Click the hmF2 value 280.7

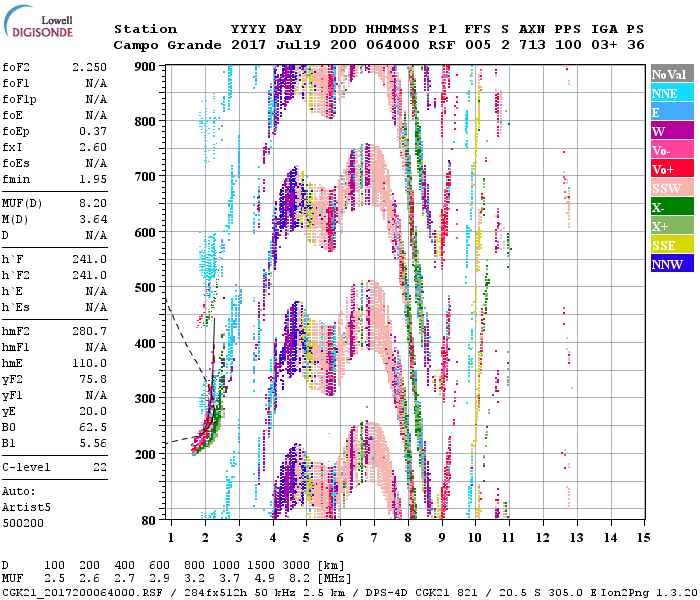click(x=89, y=330)
